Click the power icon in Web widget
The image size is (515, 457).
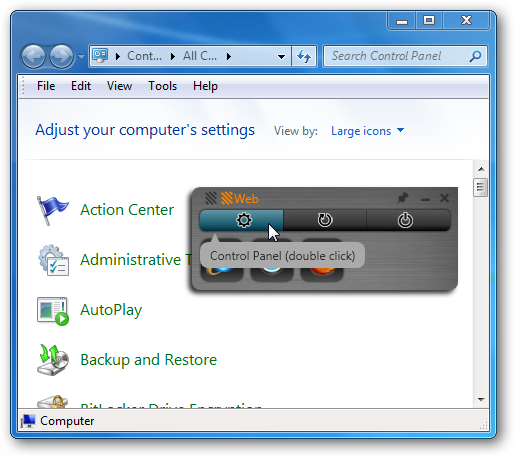[x=405, y=220]
